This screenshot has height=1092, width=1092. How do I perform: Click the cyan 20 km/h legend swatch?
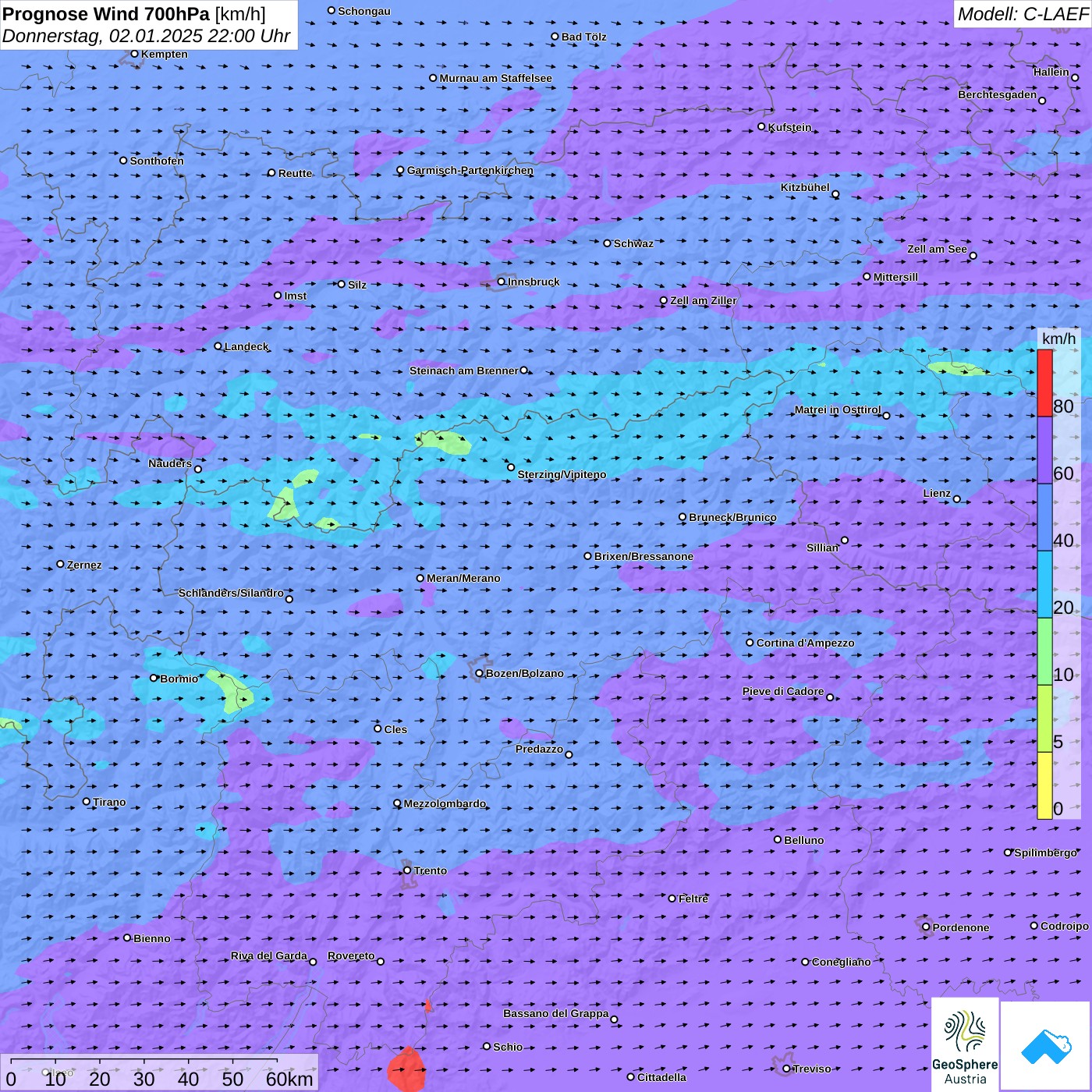pyautogui.click(x=1044, y=584)
